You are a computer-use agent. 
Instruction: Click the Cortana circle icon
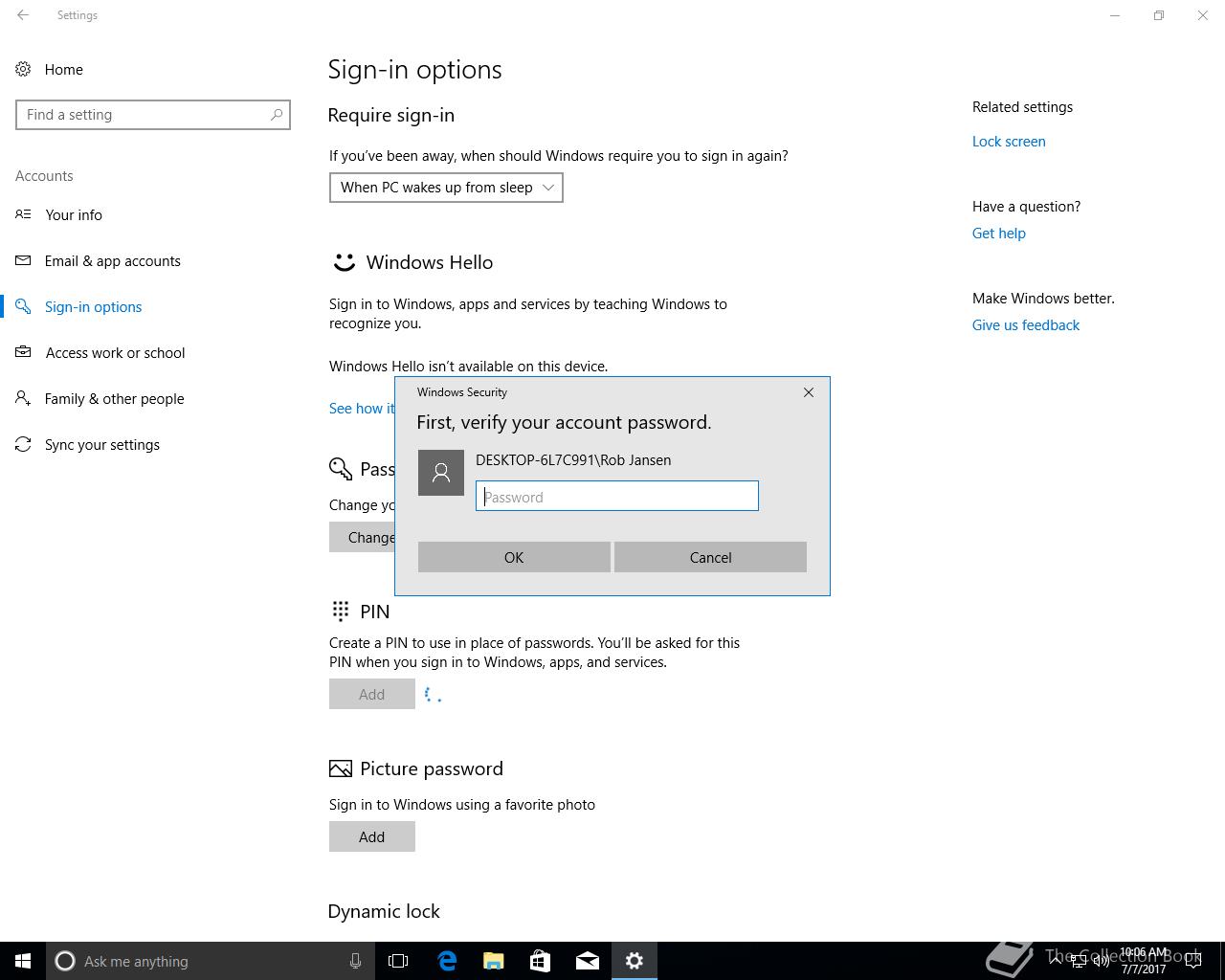pyautogui.click(x=65, y=961)
